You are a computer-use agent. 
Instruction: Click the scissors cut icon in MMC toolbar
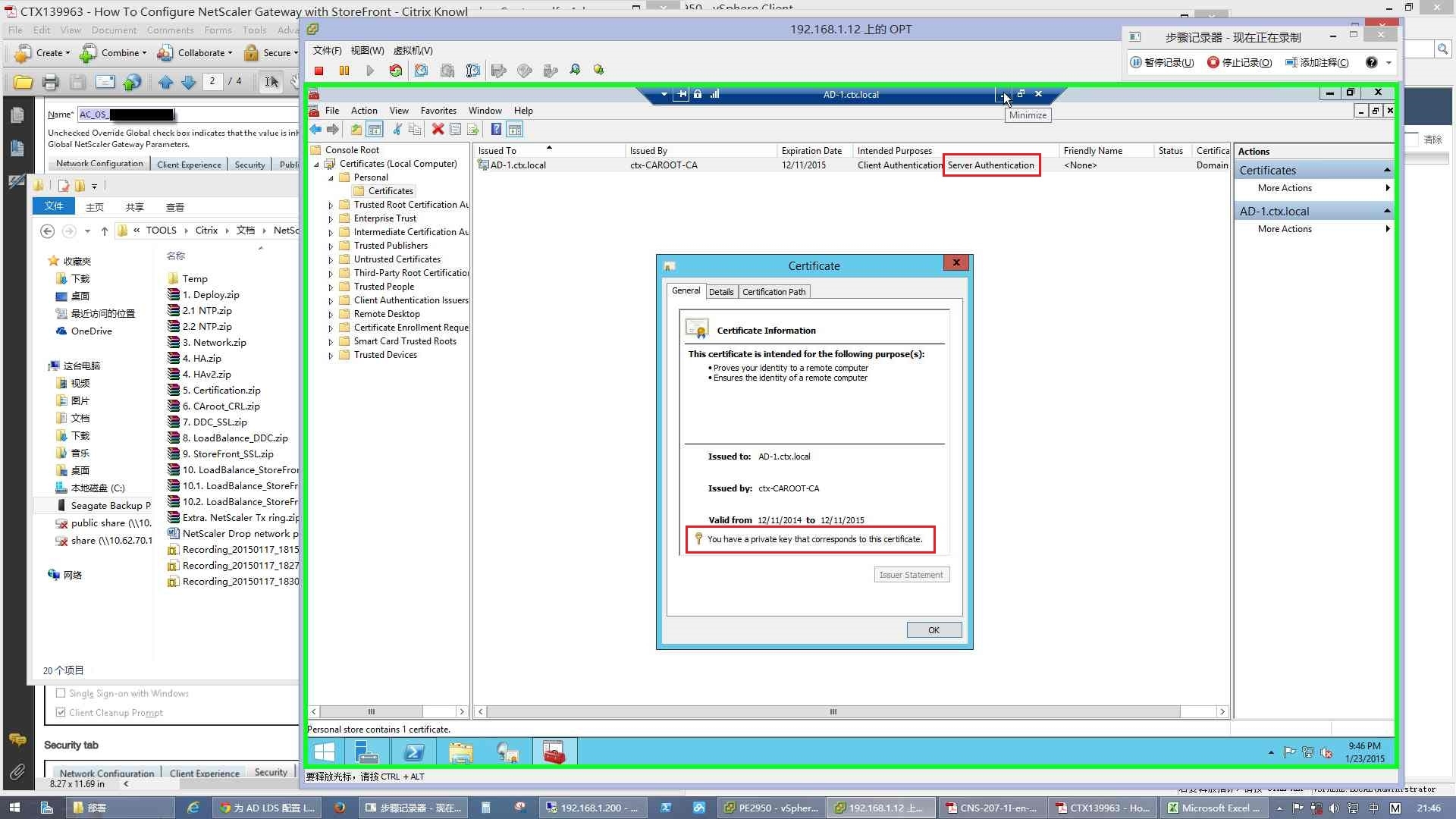pyautogui.click(x=397, y=130)
